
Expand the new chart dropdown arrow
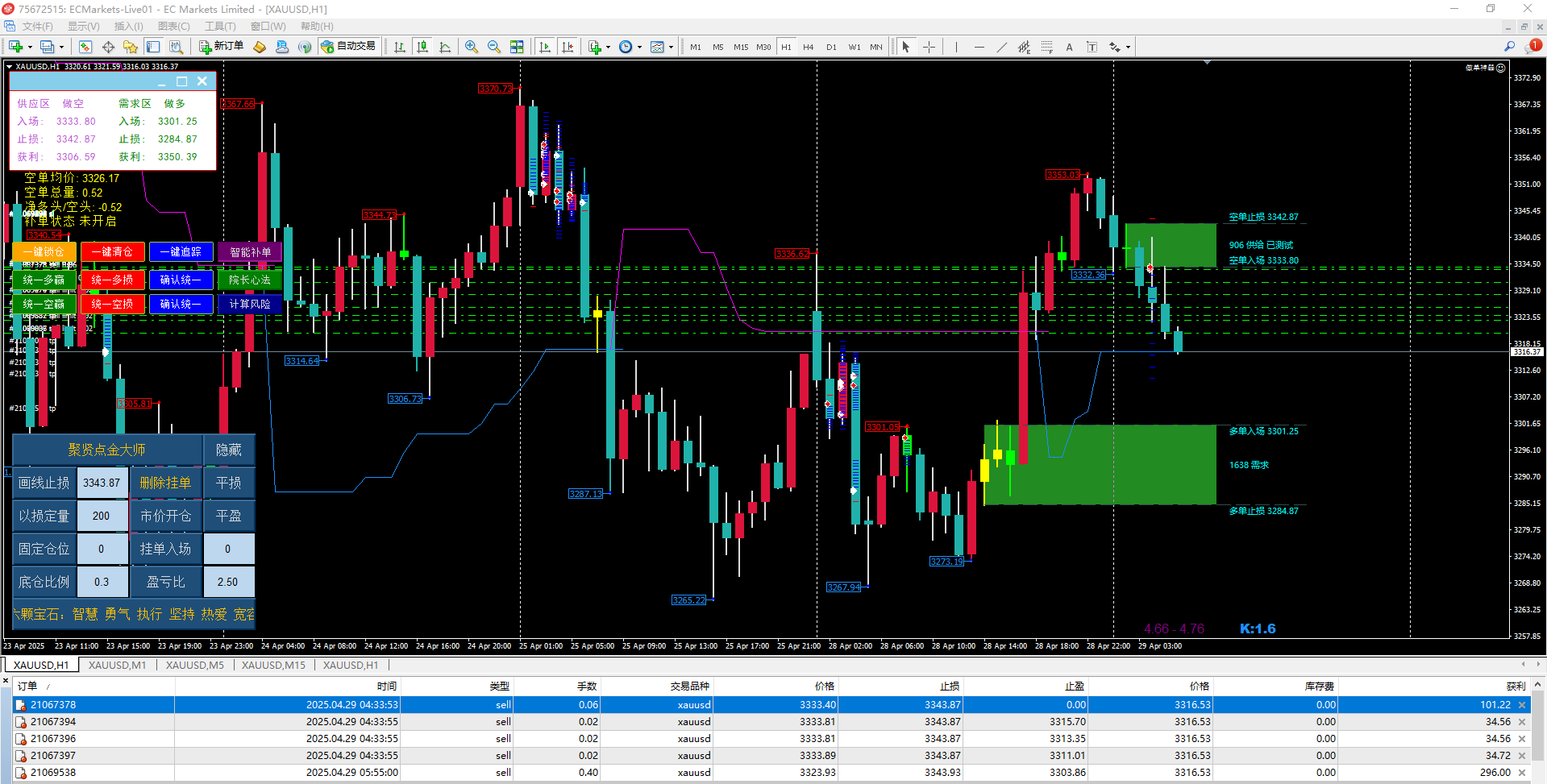(30, 47)
